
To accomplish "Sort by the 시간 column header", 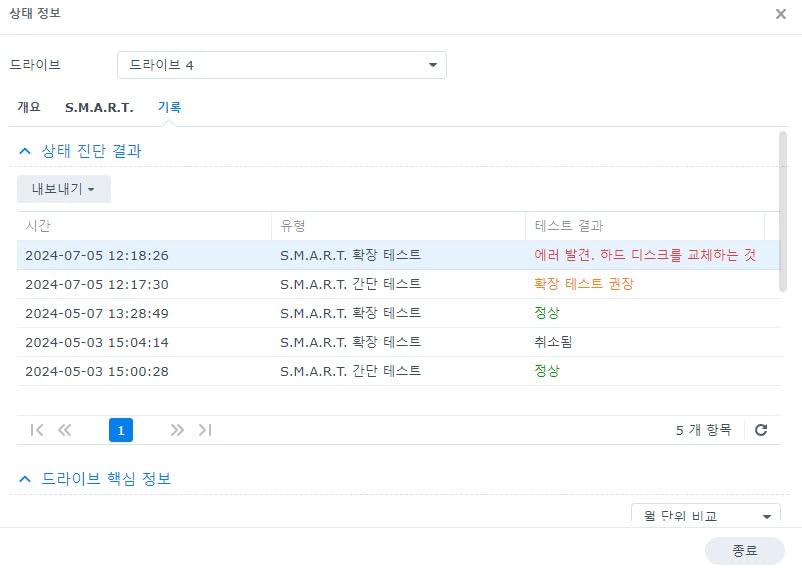I will click(144, 225).
